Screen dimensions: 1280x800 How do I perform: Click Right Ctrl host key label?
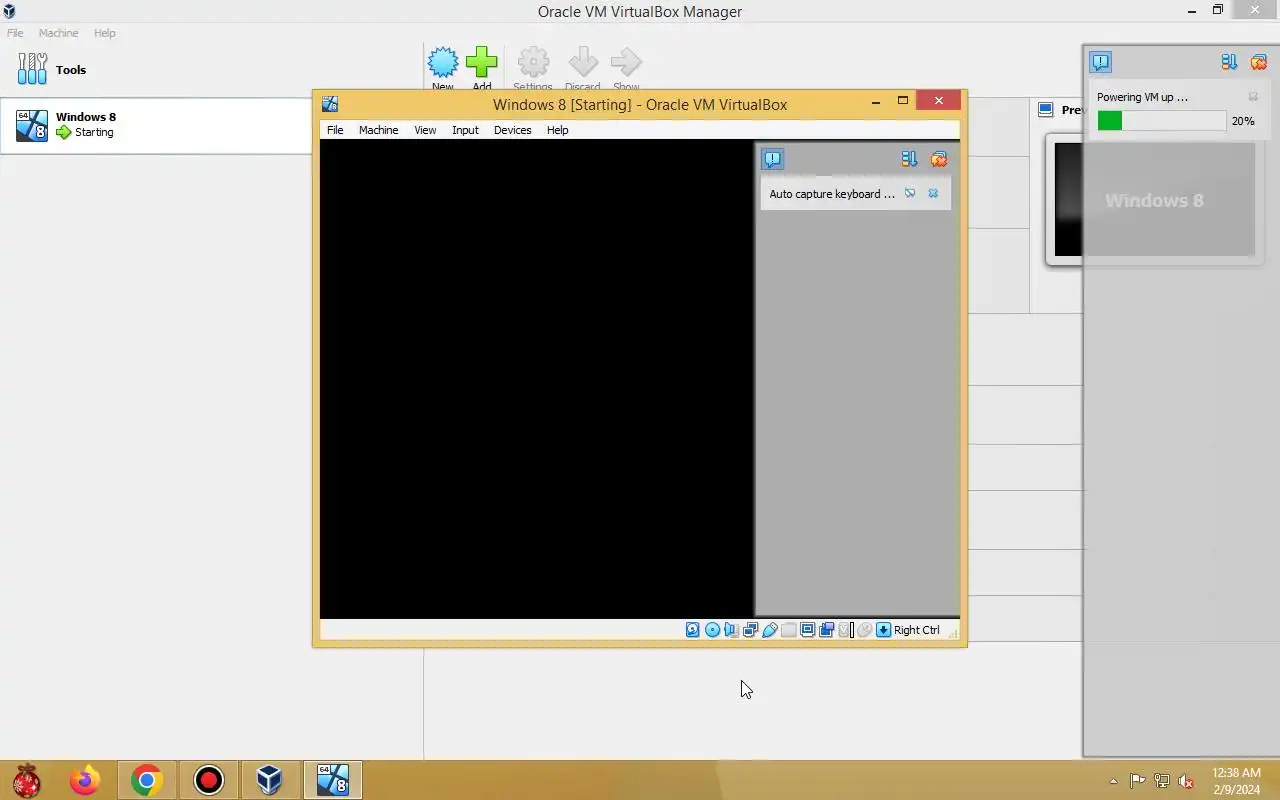pyautogui.click(x=917, y=630)
